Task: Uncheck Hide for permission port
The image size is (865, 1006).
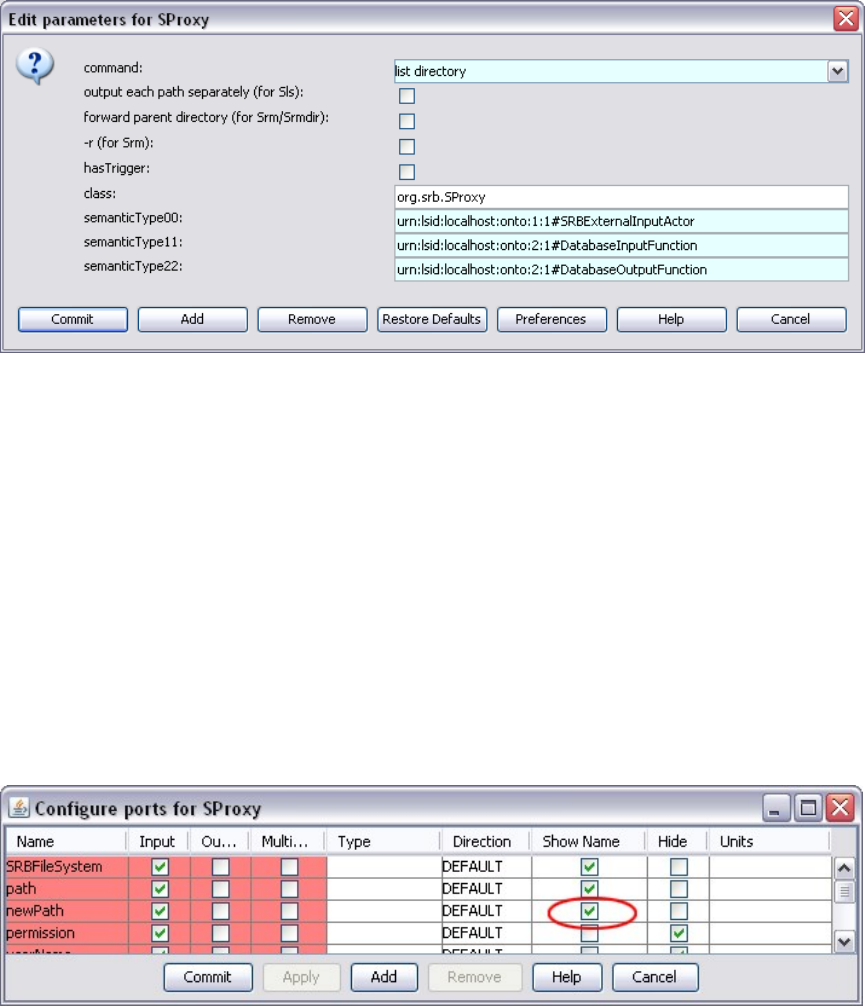Action: pos(679,933)
